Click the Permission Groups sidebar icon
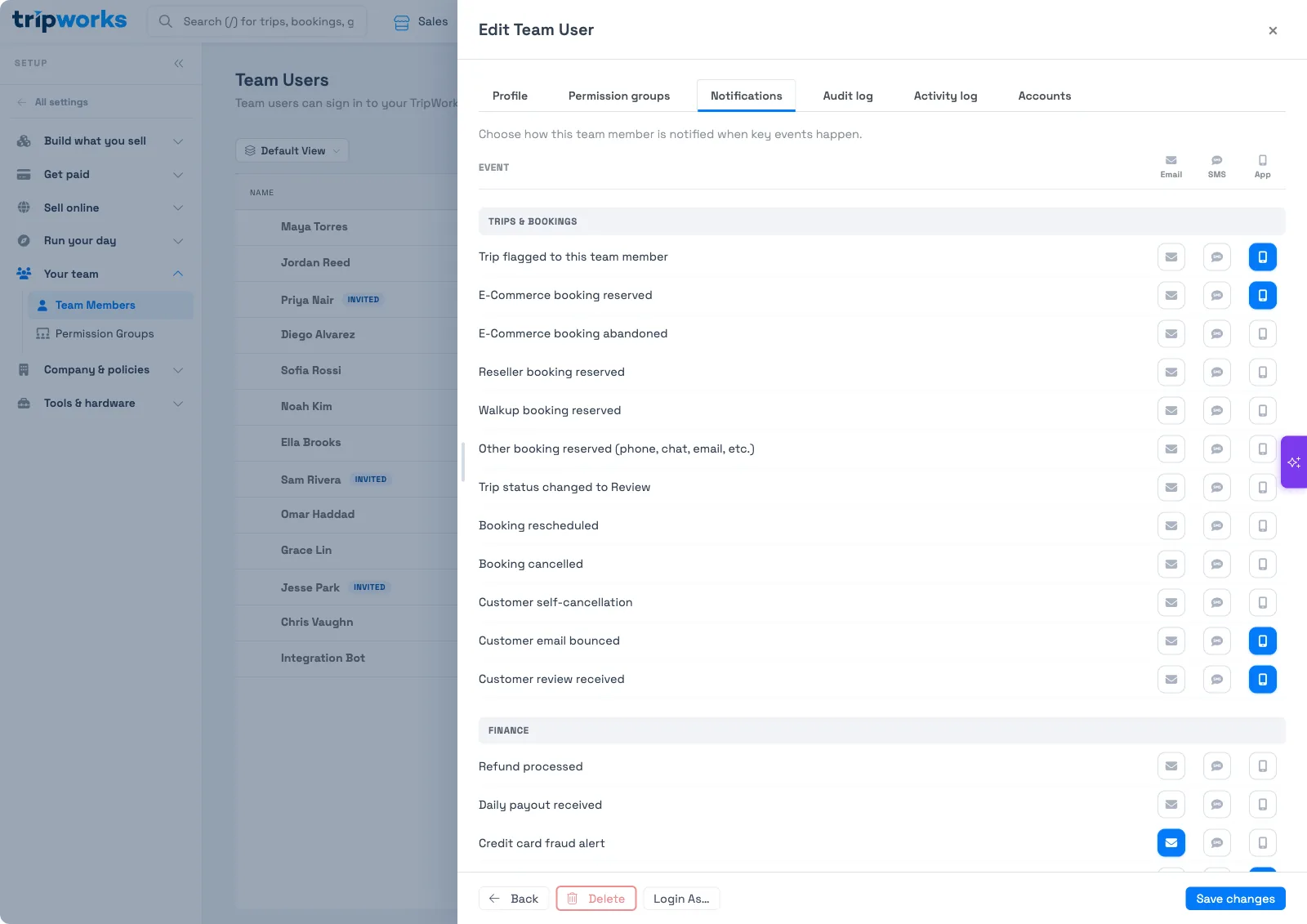Image resolution: width=1307 pixels, height=924 pixels. coord(42,334)
